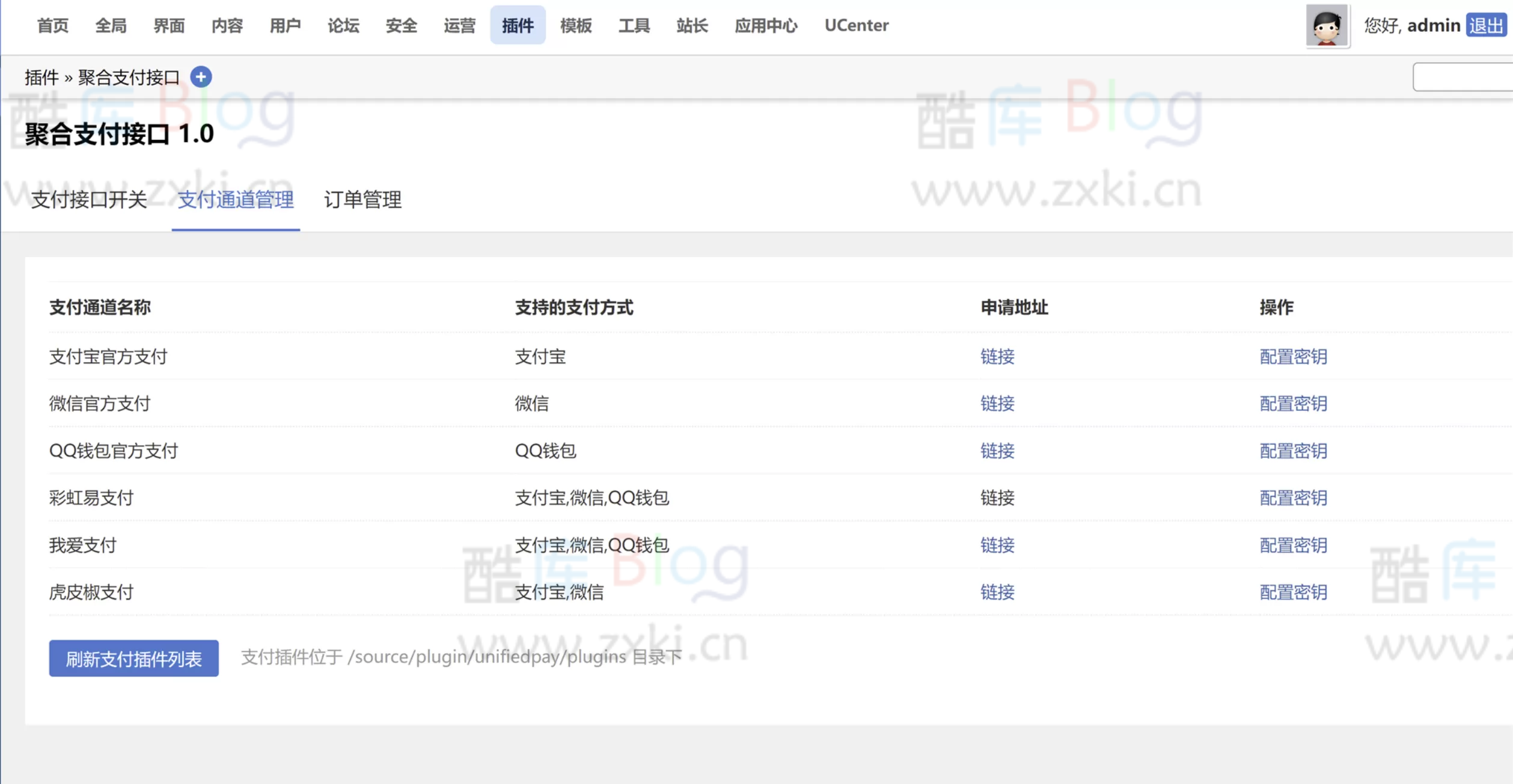This screenshot has width=1513, height=784.
Task: Click 刷新支付插件列表 button
Action: pyautogui.click(x=133, y=658)
